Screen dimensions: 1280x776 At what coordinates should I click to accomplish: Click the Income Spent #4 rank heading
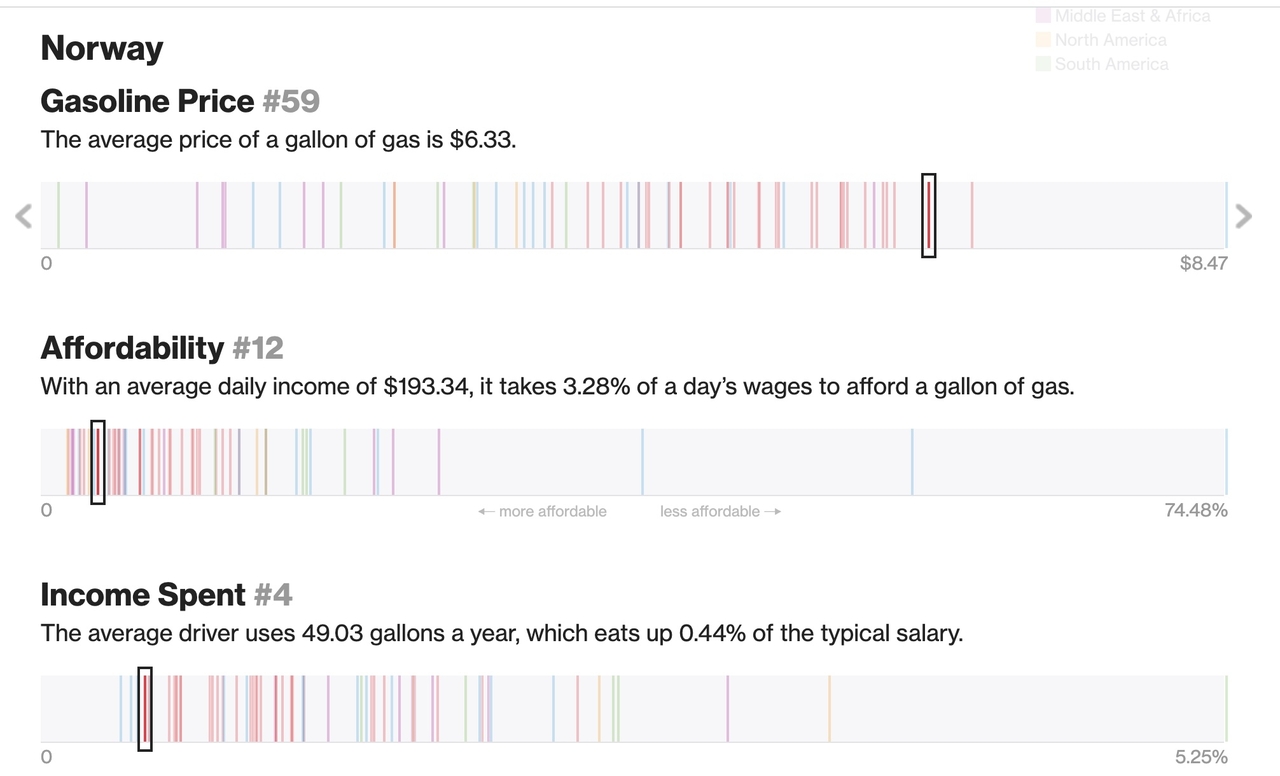[x=166, y=595]
